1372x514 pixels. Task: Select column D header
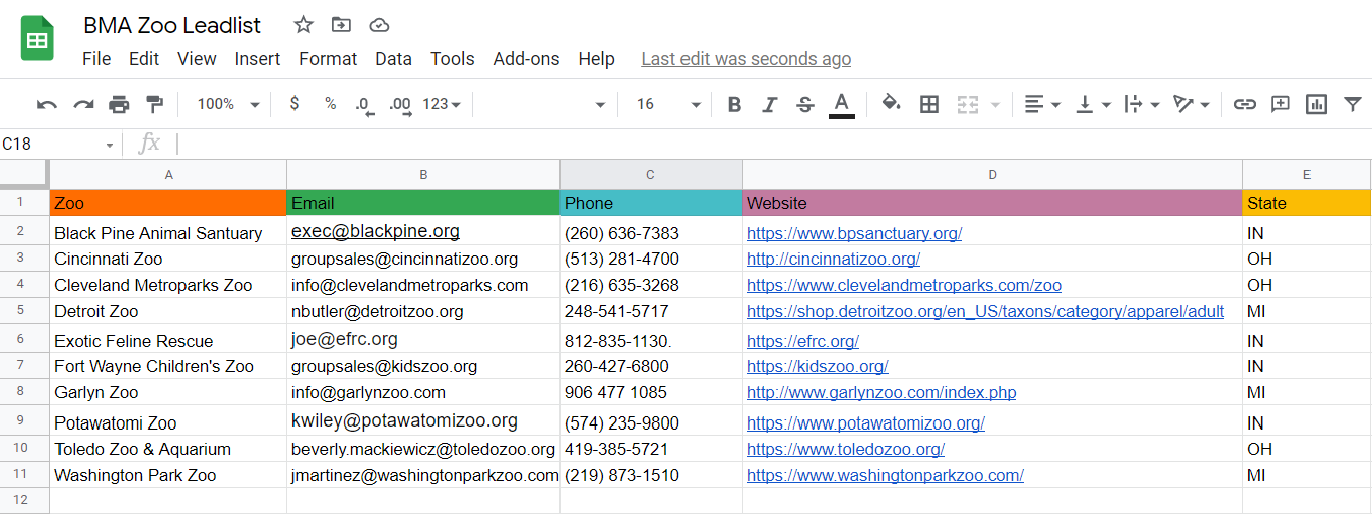pos(992,175)
